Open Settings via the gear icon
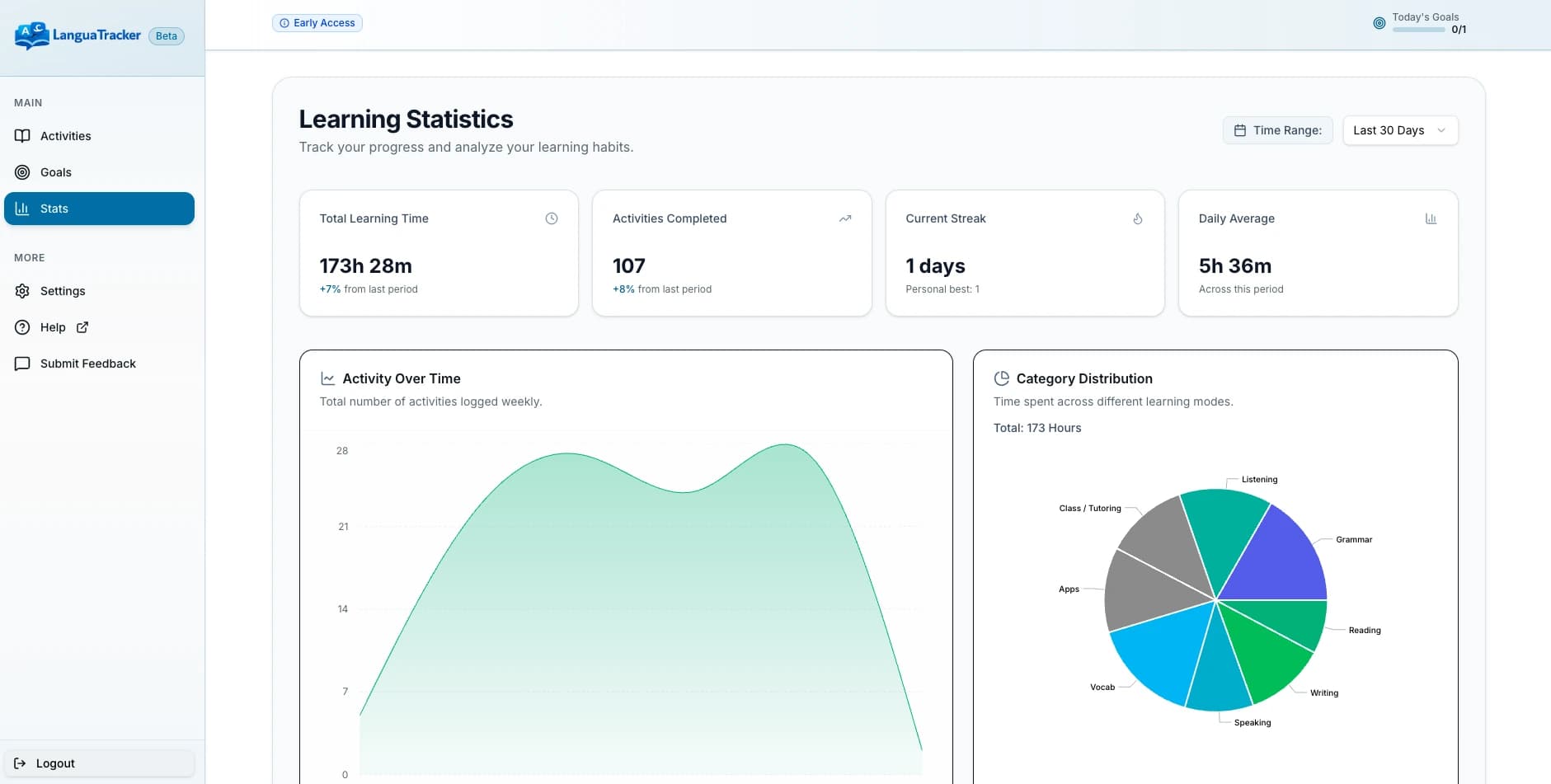 click(23, 291)
